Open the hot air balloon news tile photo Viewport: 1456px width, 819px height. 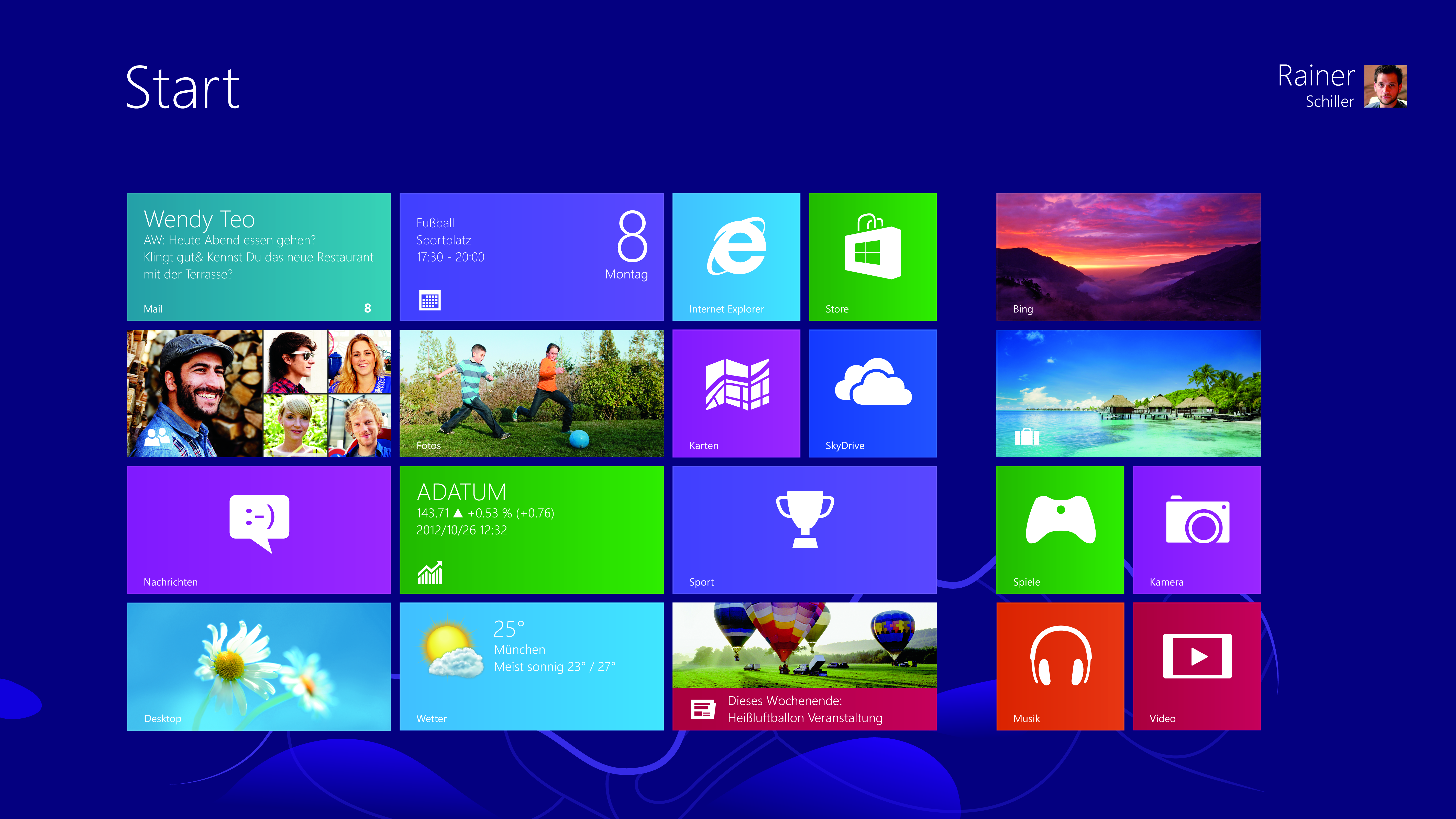[804, 645]
